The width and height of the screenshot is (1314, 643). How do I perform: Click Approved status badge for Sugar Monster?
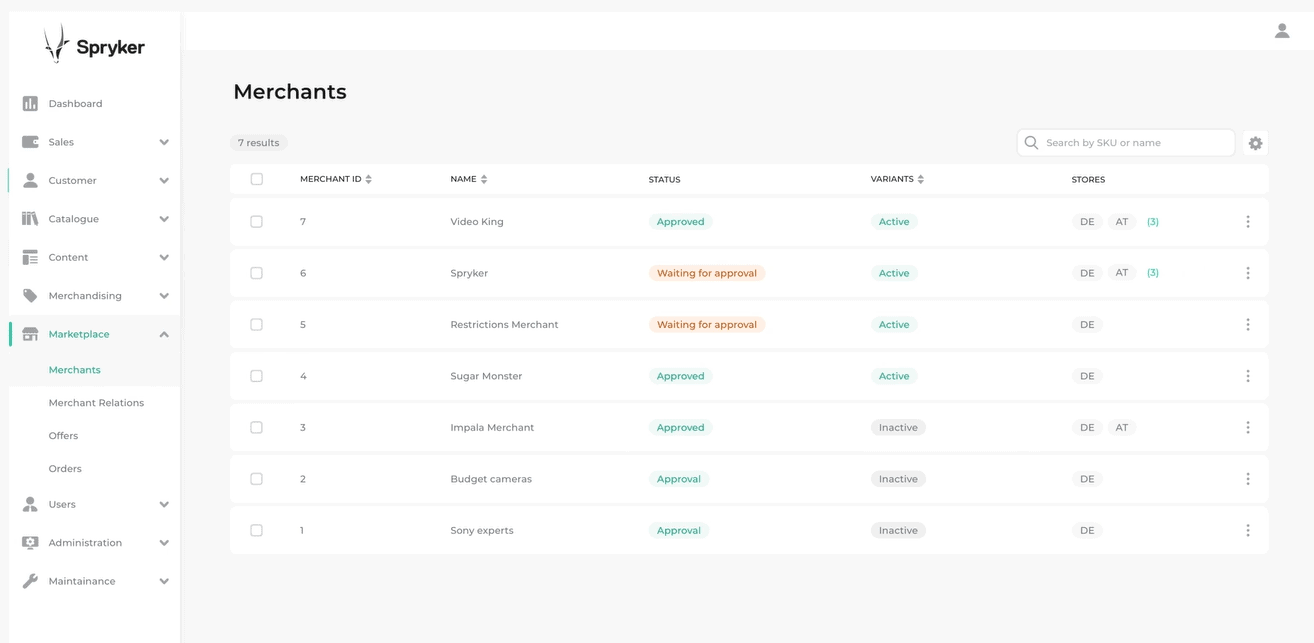[680, 376]
